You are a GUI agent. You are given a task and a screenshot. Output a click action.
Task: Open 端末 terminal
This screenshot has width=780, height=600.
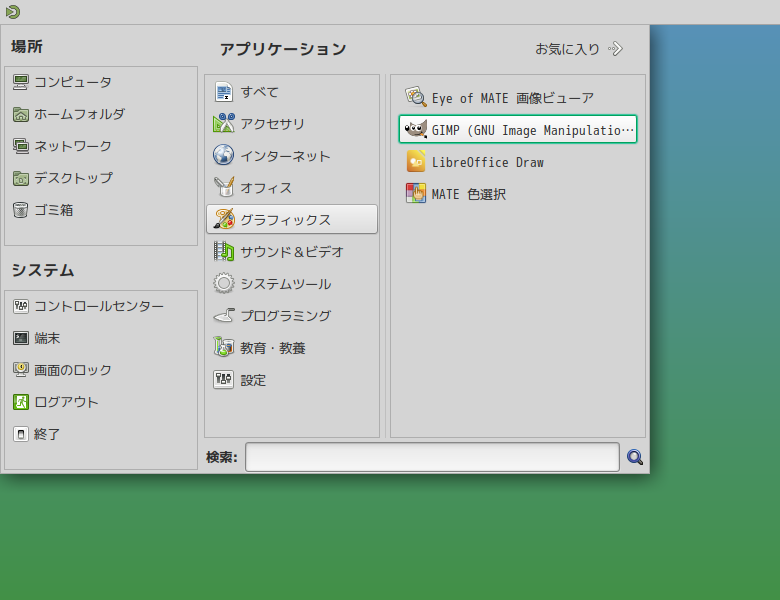[x=36, y=338]
